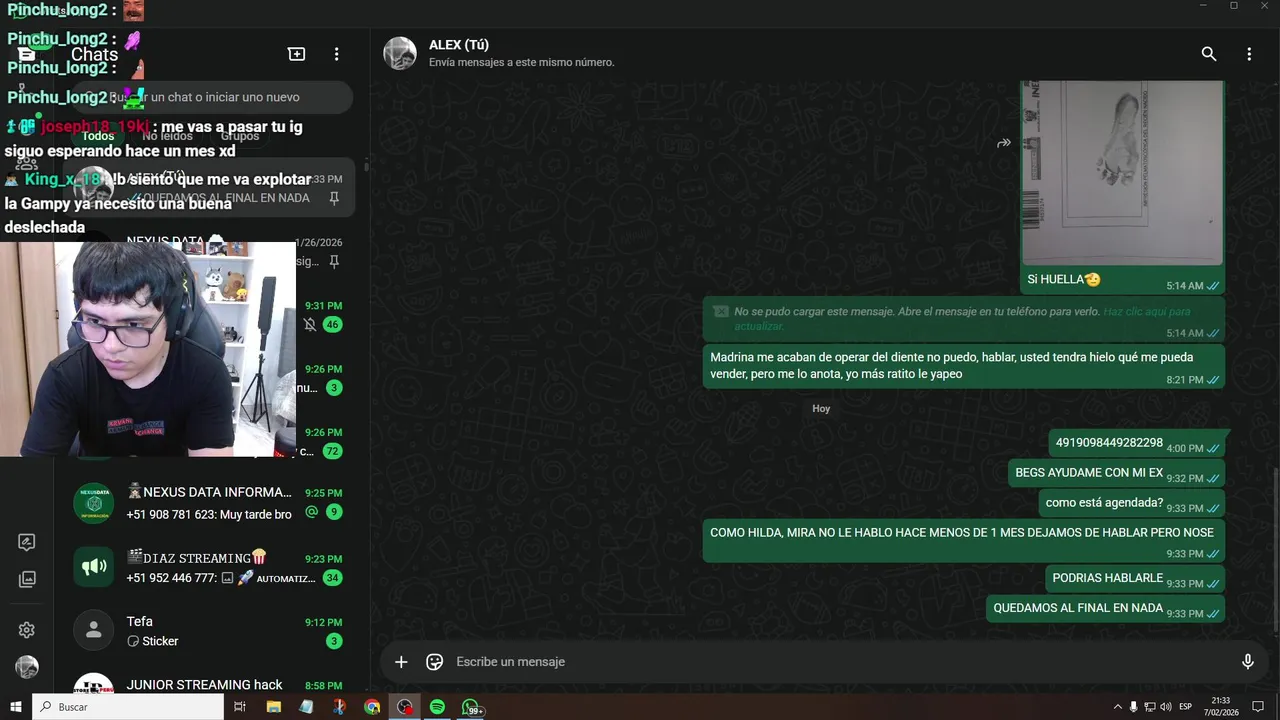Open WhatsApp settings gear in sidebar
Screen dimensions: 1280x720
pyautogui.click(x=27, y=630)
